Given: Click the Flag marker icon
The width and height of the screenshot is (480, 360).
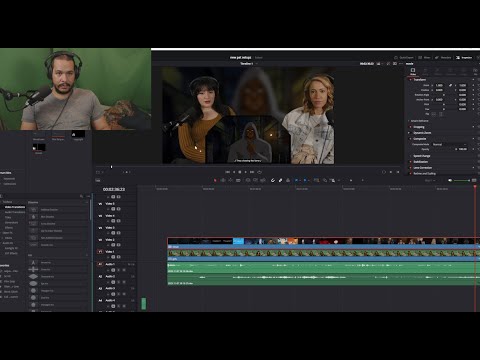Looking at the screenshot, I should point(296,180).
